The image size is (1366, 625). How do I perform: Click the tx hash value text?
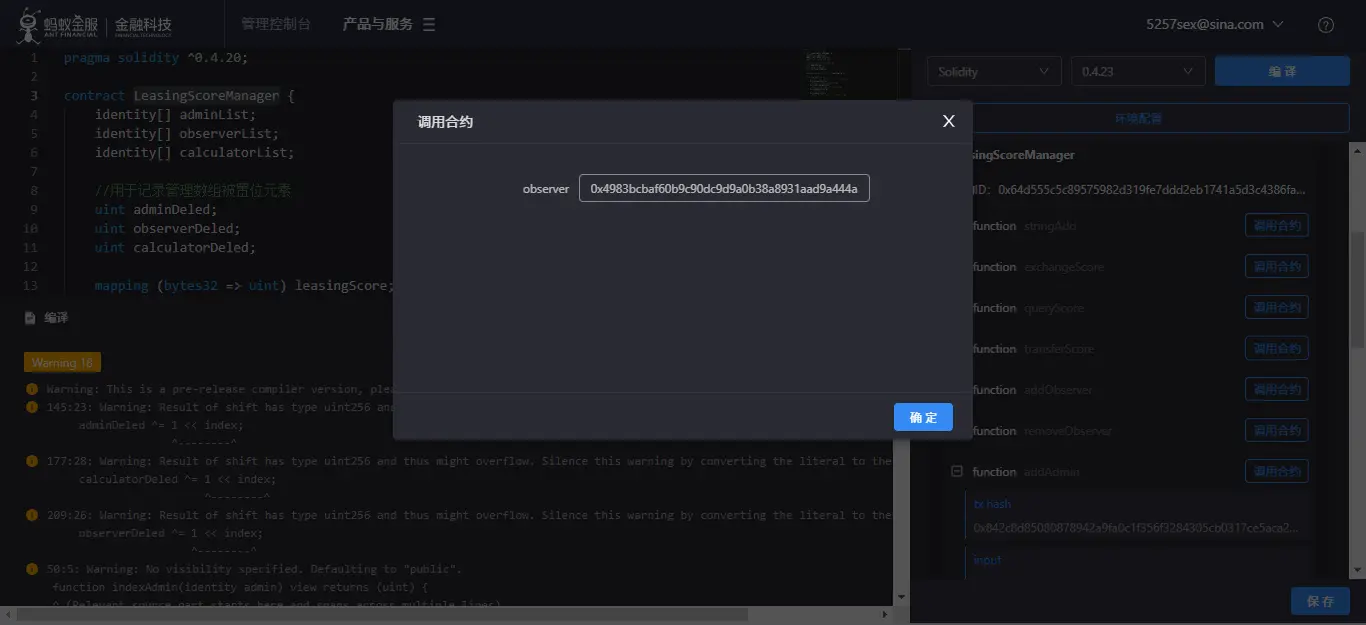1136,527
